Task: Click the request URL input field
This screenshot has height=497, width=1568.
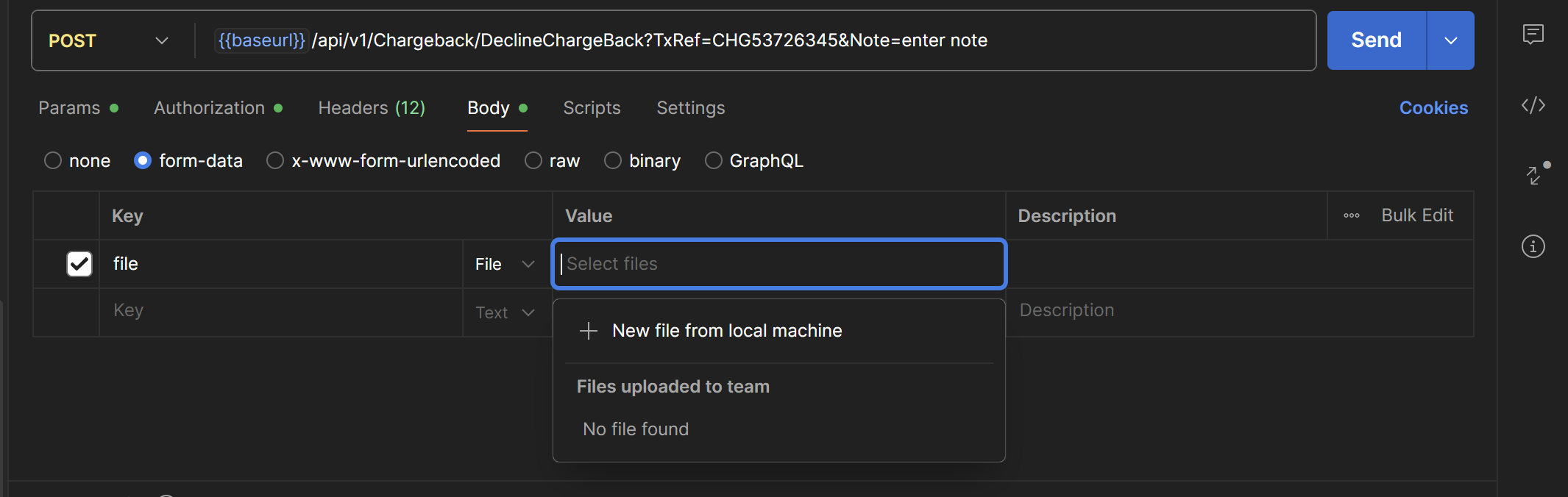Action: pyautogui.click(x=736, y=40)
